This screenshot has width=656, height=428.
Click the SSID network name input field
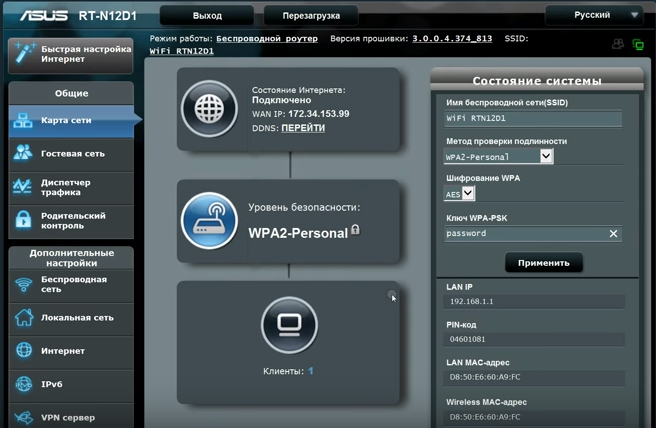coord(532,119)
